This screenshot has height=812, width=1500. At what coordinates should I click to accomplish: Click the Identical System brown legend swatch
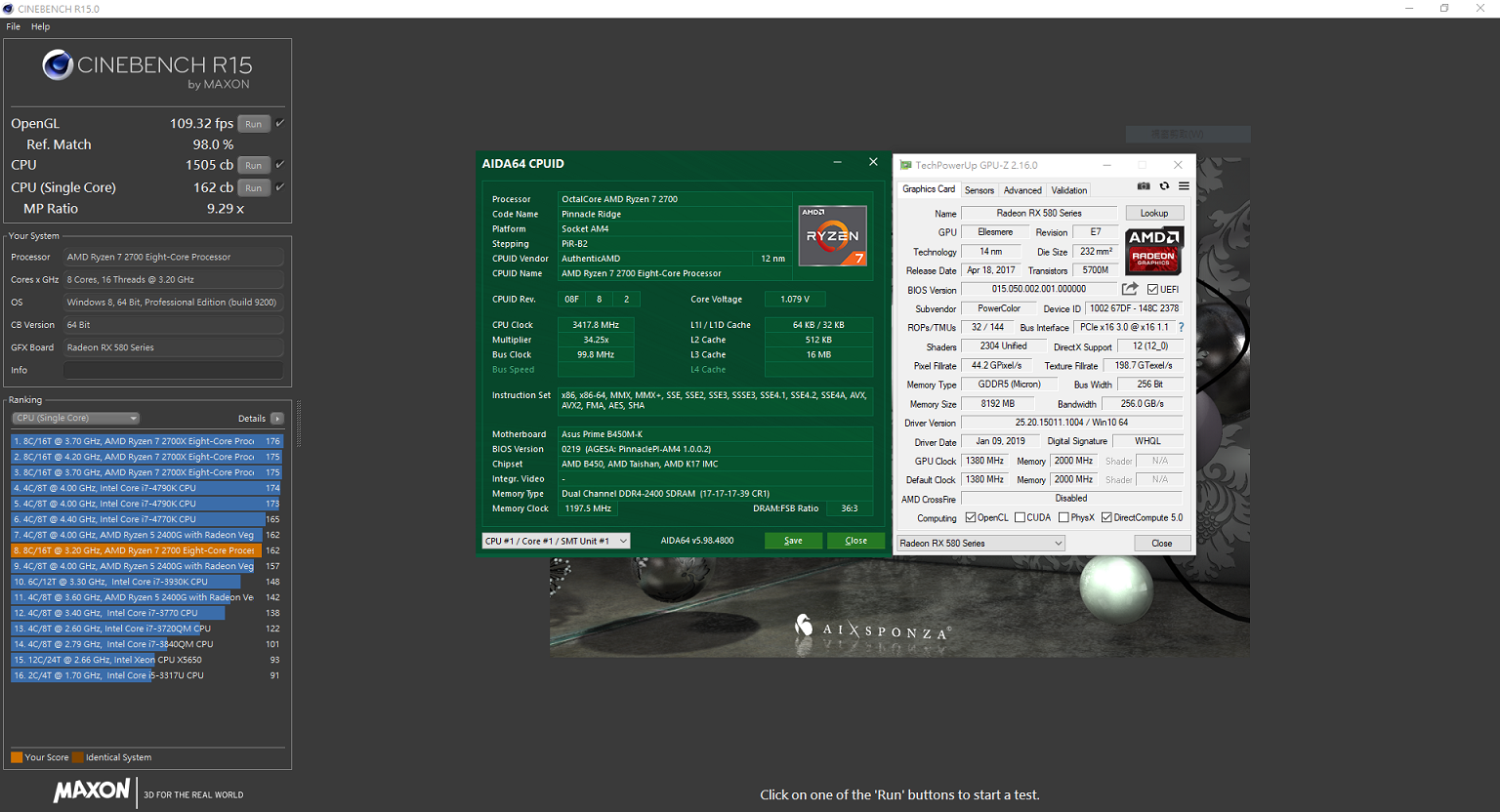77,757
